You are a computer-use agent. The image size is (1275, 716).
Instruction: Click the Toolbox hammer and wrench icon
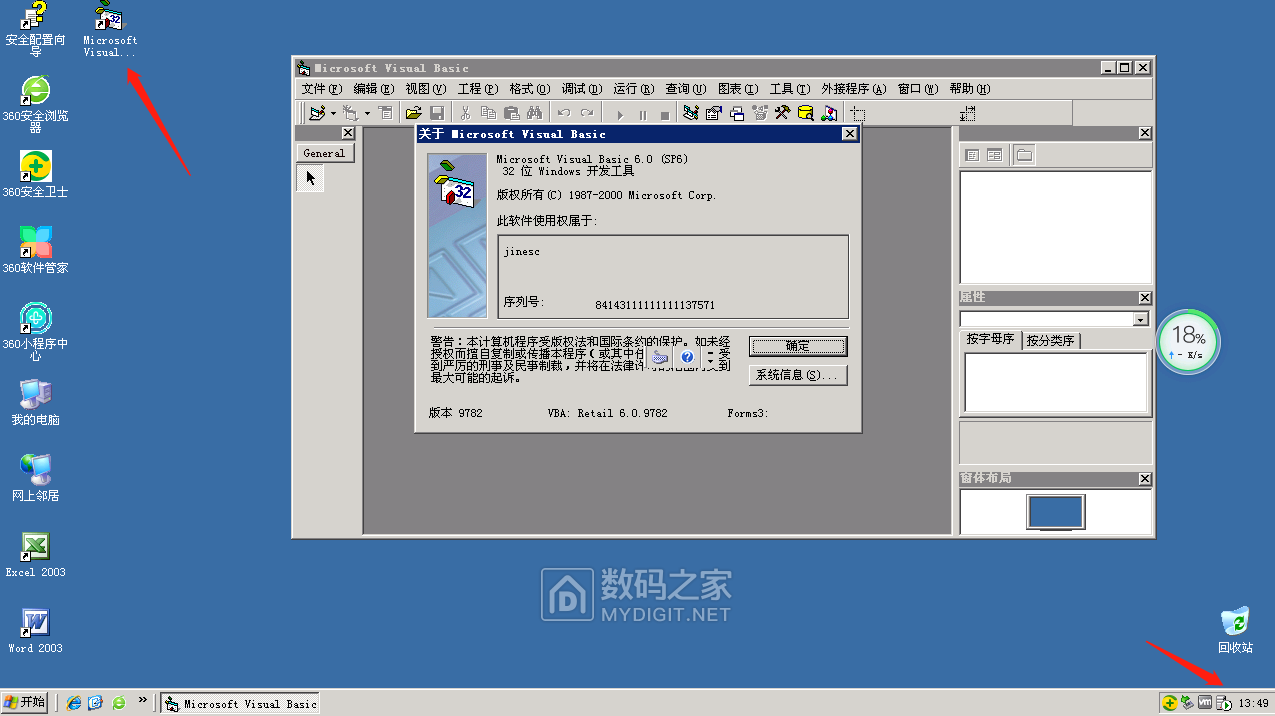(783, 113)
